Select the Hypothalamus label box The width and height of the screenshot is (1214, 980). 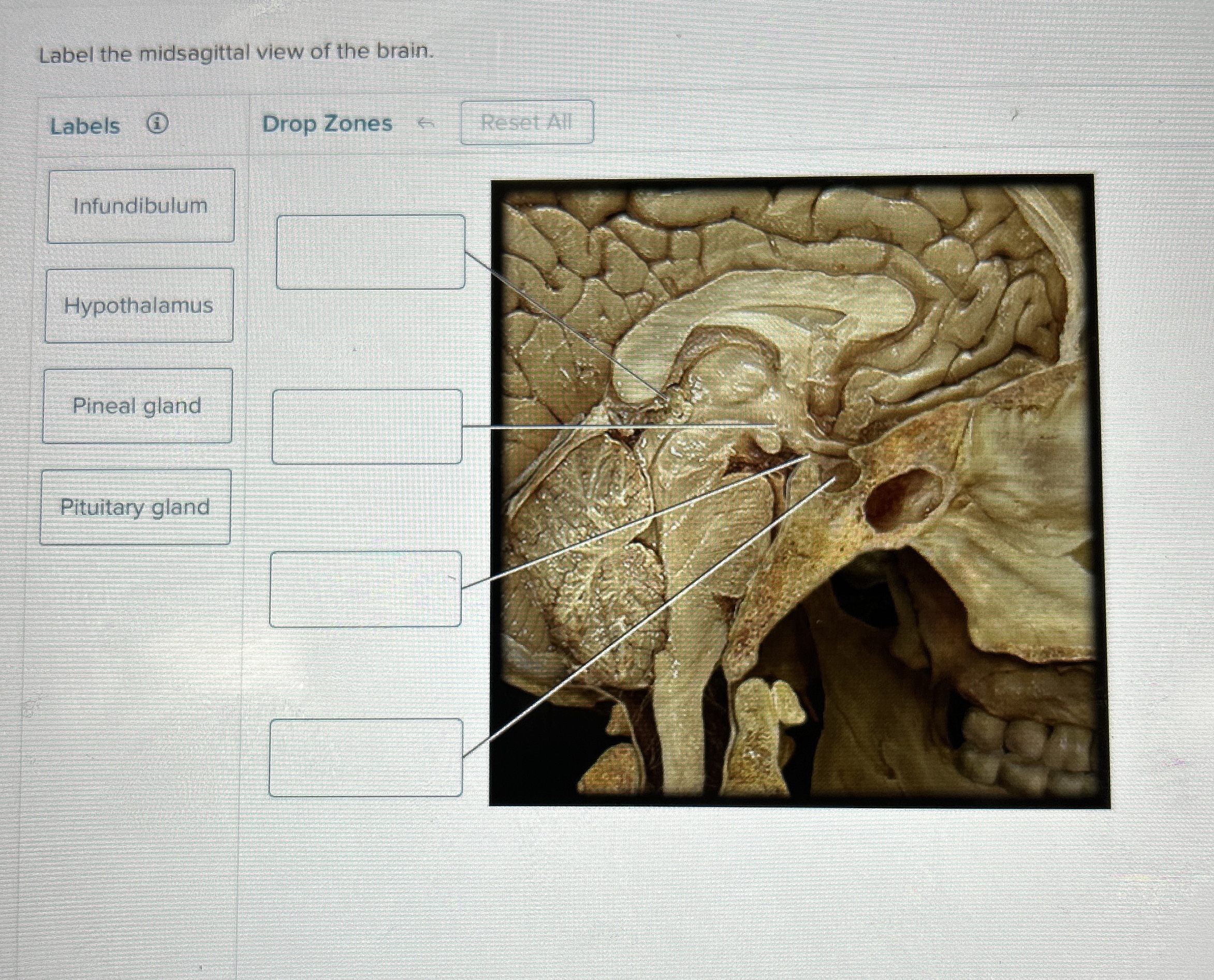point(139,305)
